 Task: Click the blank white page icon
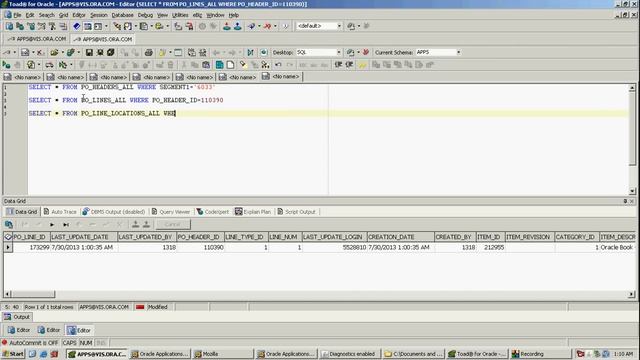tap(231, 65)
